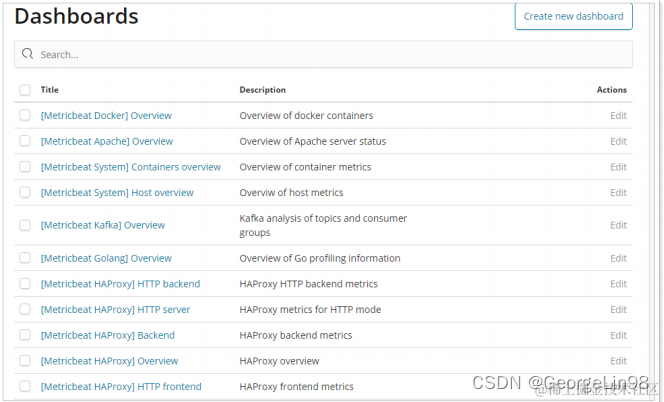Image resolution: width=664 pixels, height=402 pixels.
Task: Open [Metricbeat HAProxy] HTTP server link
Action: tap(115, 310)
